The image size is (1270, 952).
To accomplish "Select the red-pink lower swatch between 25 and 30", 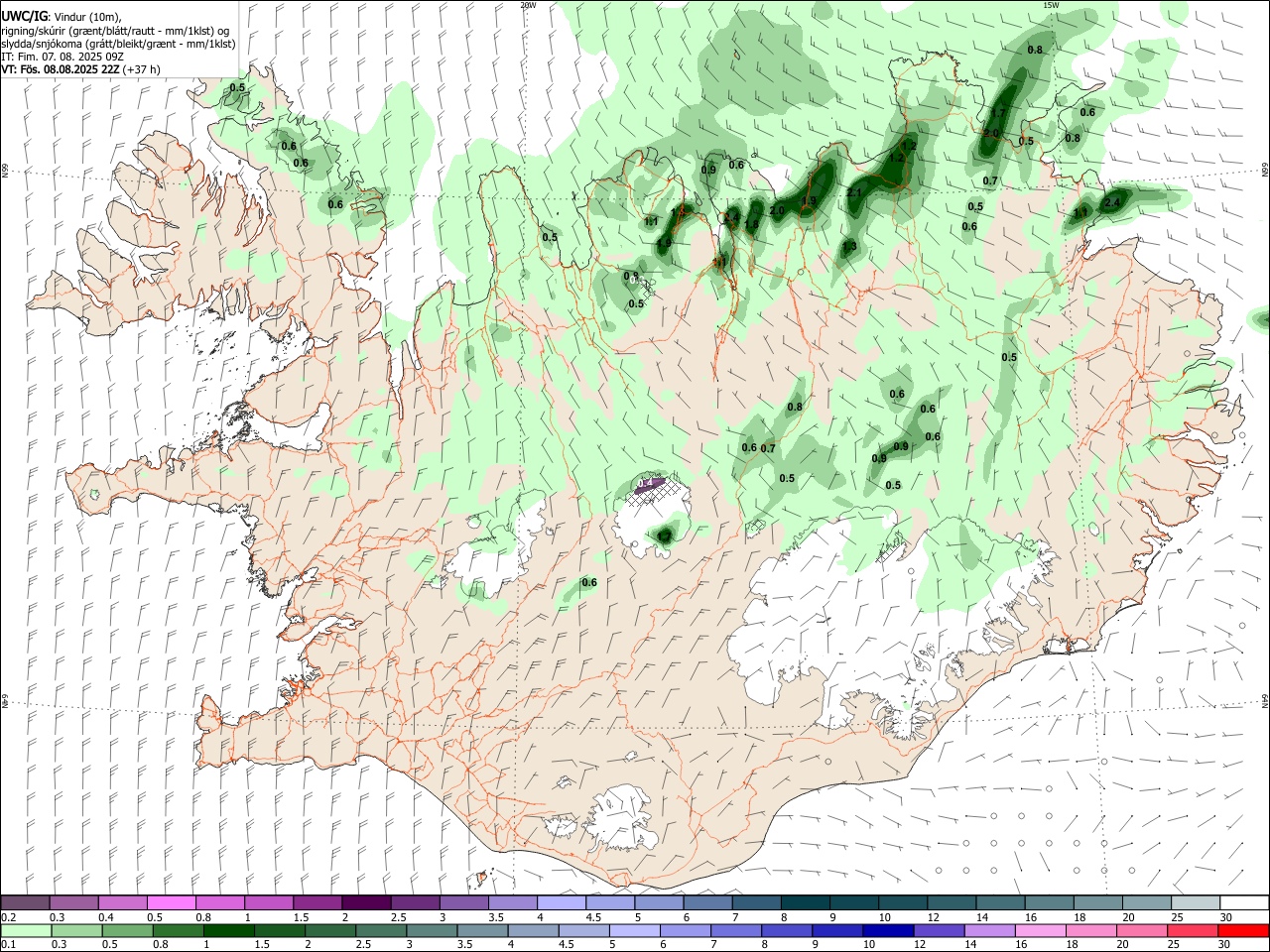I will (1193, 930).
